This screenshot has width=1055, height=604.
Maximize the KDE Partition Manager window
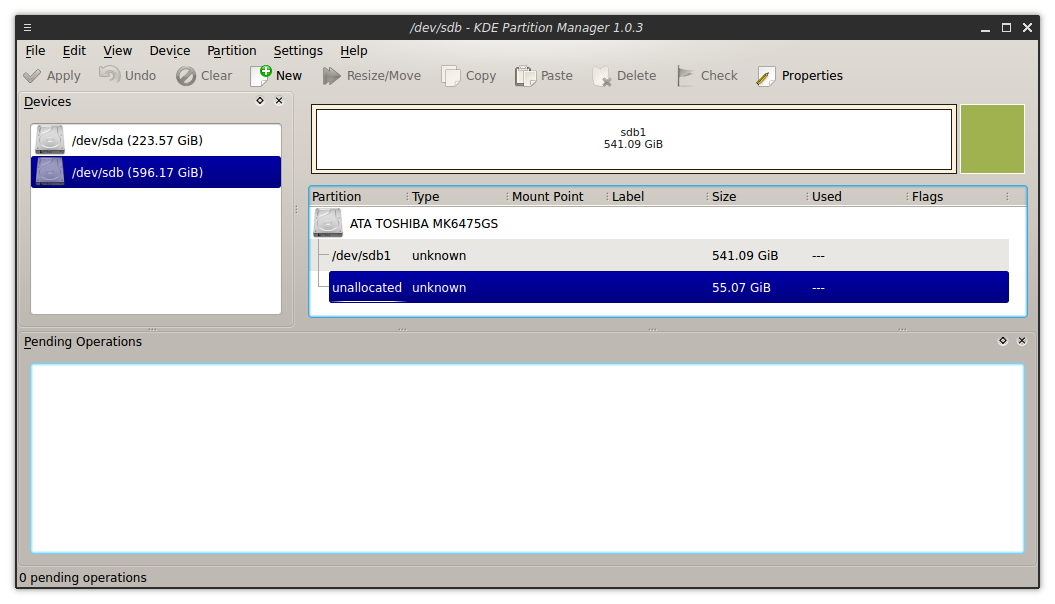[x=1006, y=28]
